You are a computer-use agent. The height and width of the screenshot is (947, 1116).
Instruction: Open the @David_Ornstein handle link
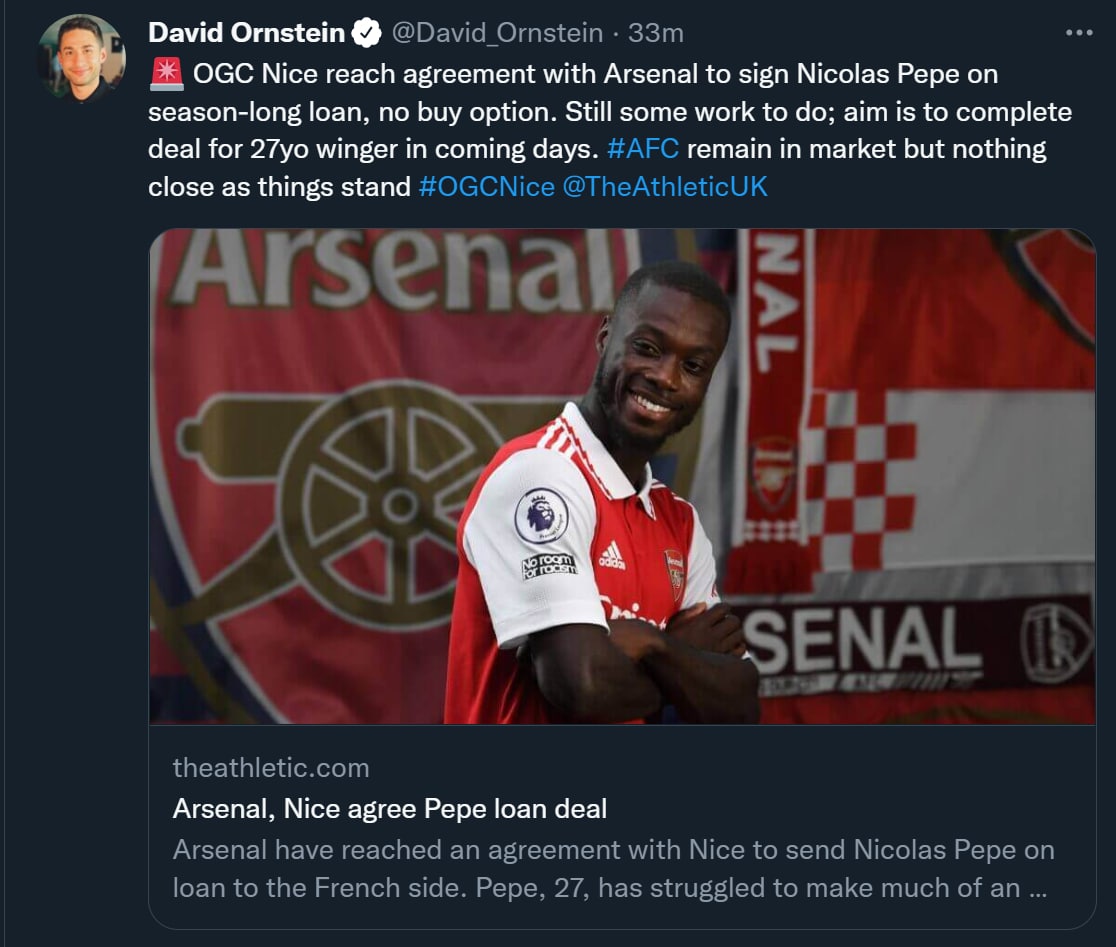coord(497,33)
